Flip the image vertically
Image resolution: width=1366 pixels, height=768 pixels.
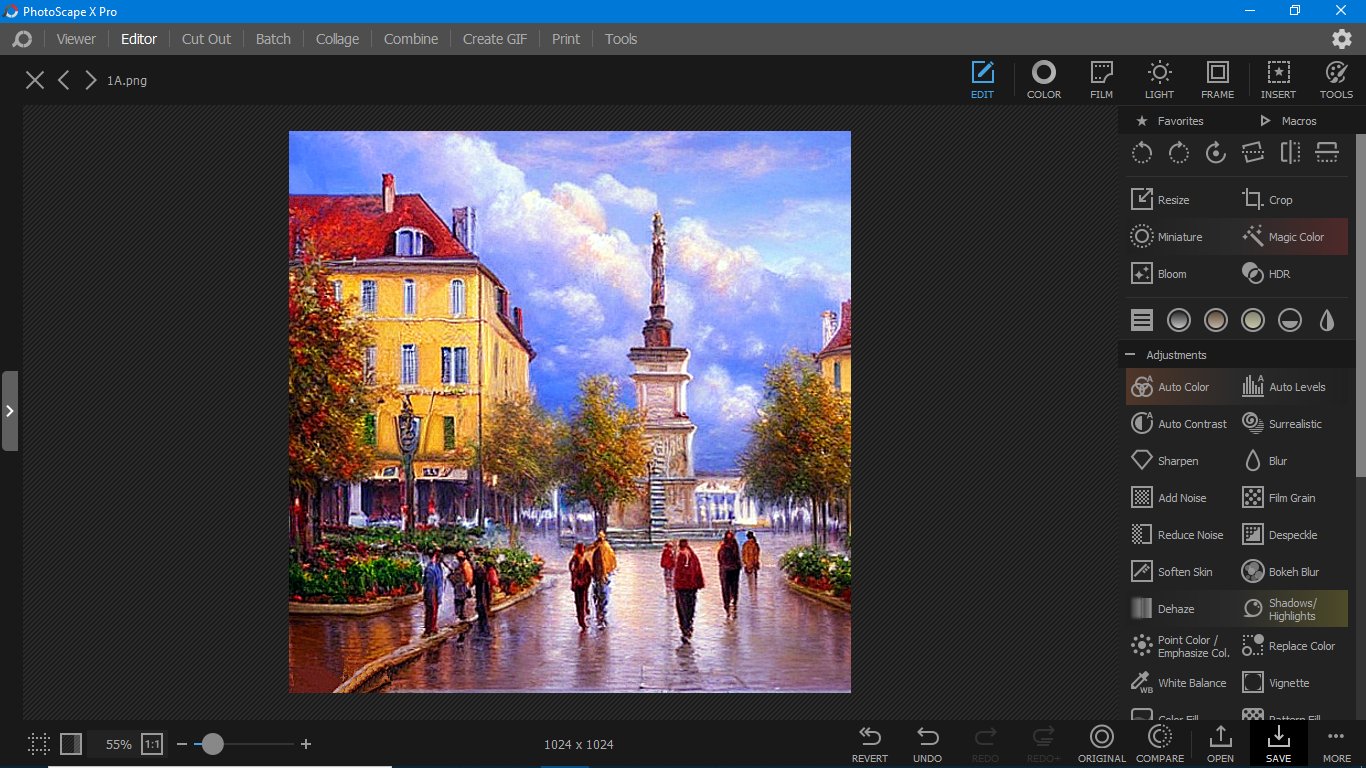[x=1327, y=153]
